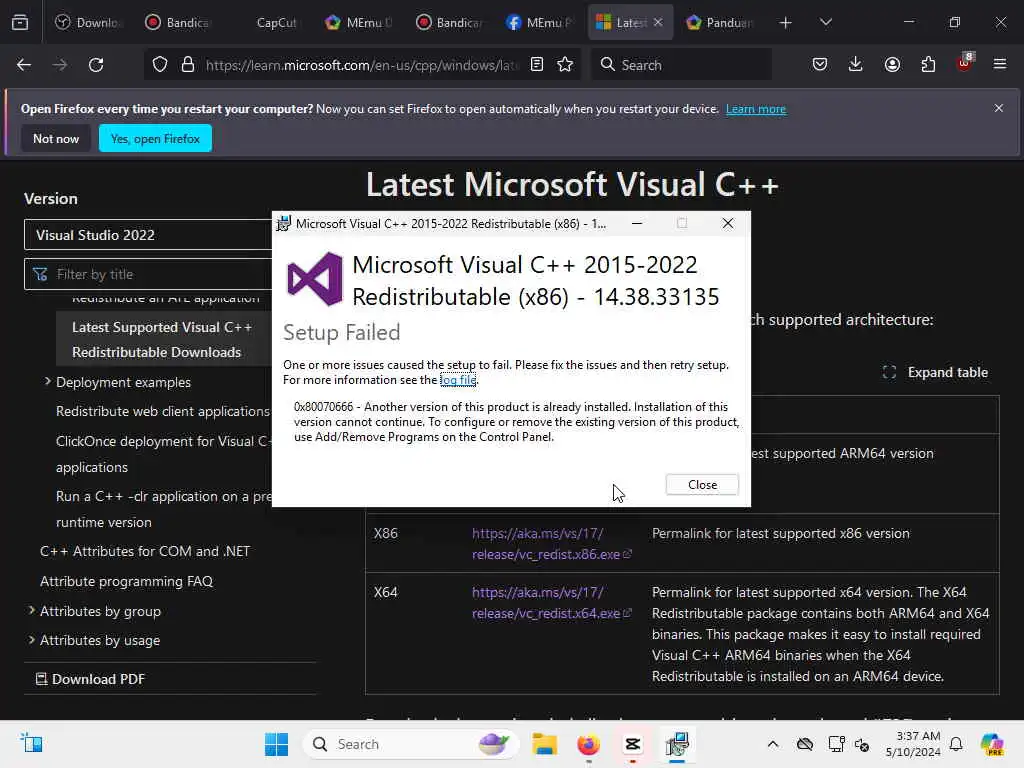This screenshot has width=1024, height=768.
Task: Click the OneDrive cloud tray icon
Action: point(805,744)
